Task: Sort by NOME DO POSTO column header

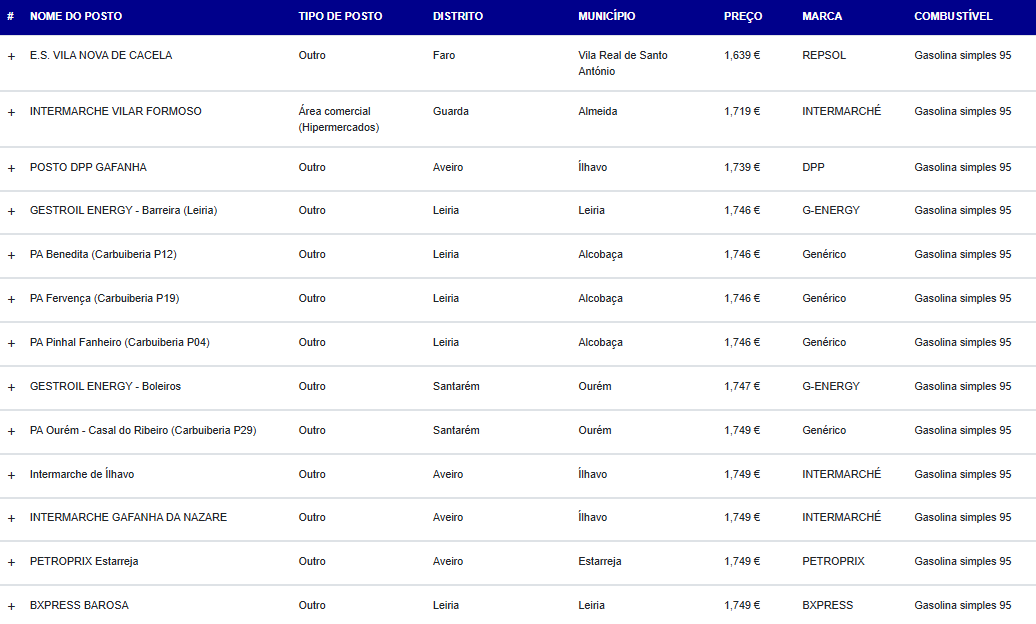Action: pos(76,17)
